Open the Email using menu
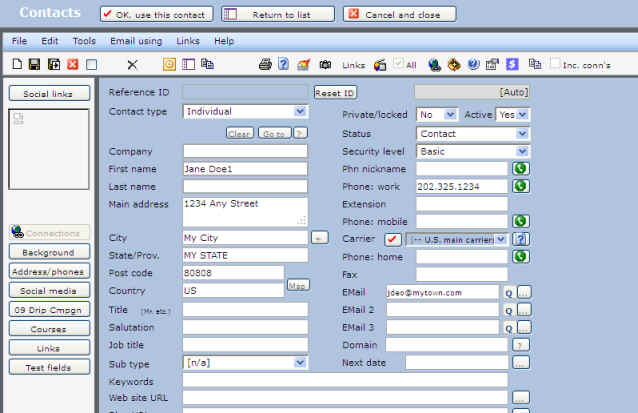This screenshot has height=413, width=638. click(x=136, y=41)
